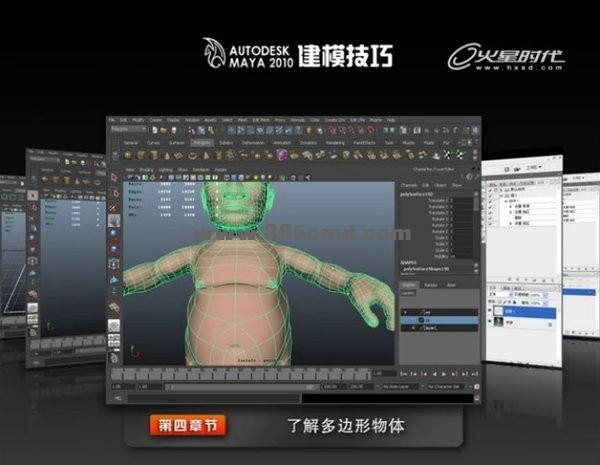600x465 pixels.
Task: Toggle visibility of the highlighted display layer
Action: (406, 320)
